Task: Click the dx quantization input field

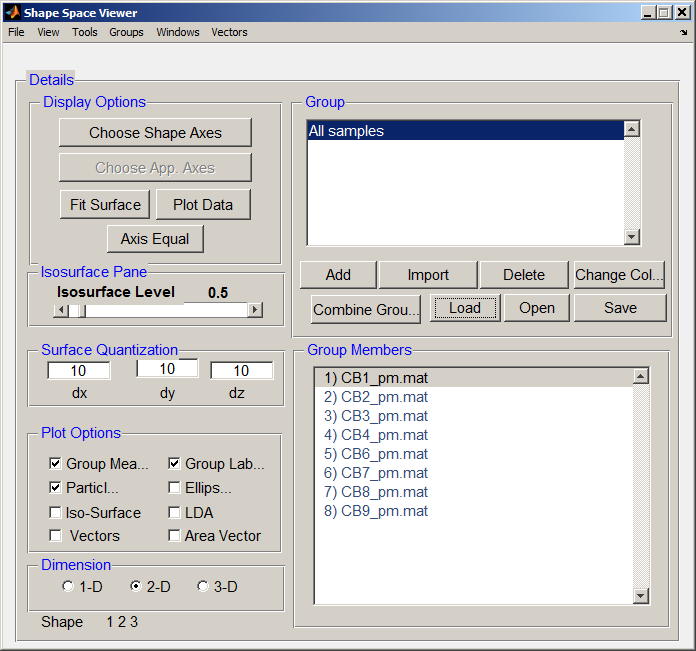Action: click(x=79, y=371)
